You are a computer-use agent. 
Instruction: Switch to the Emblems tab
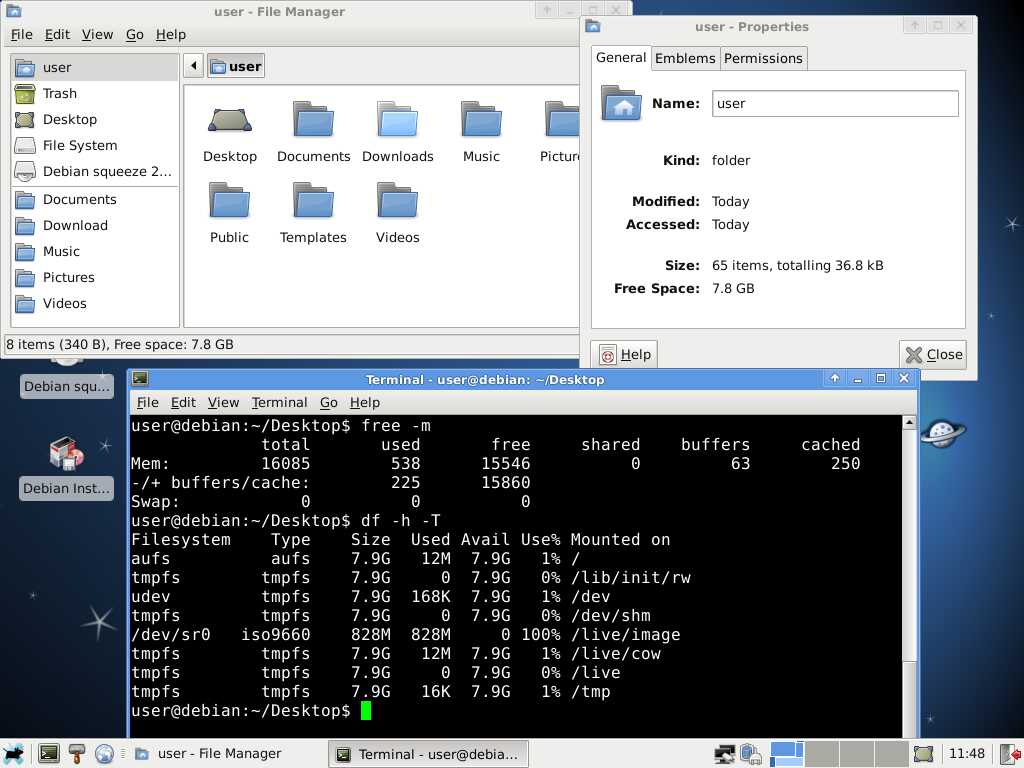pyautogui.click(x=685, y=58)
